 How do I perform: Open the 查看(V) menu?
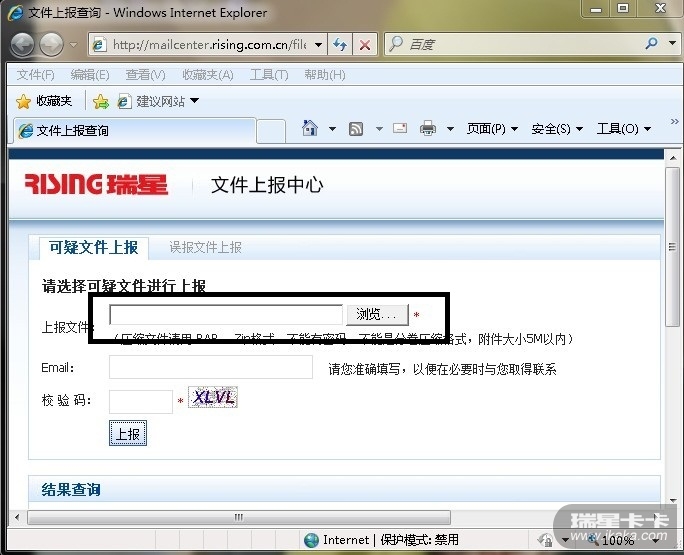point(146,75)
